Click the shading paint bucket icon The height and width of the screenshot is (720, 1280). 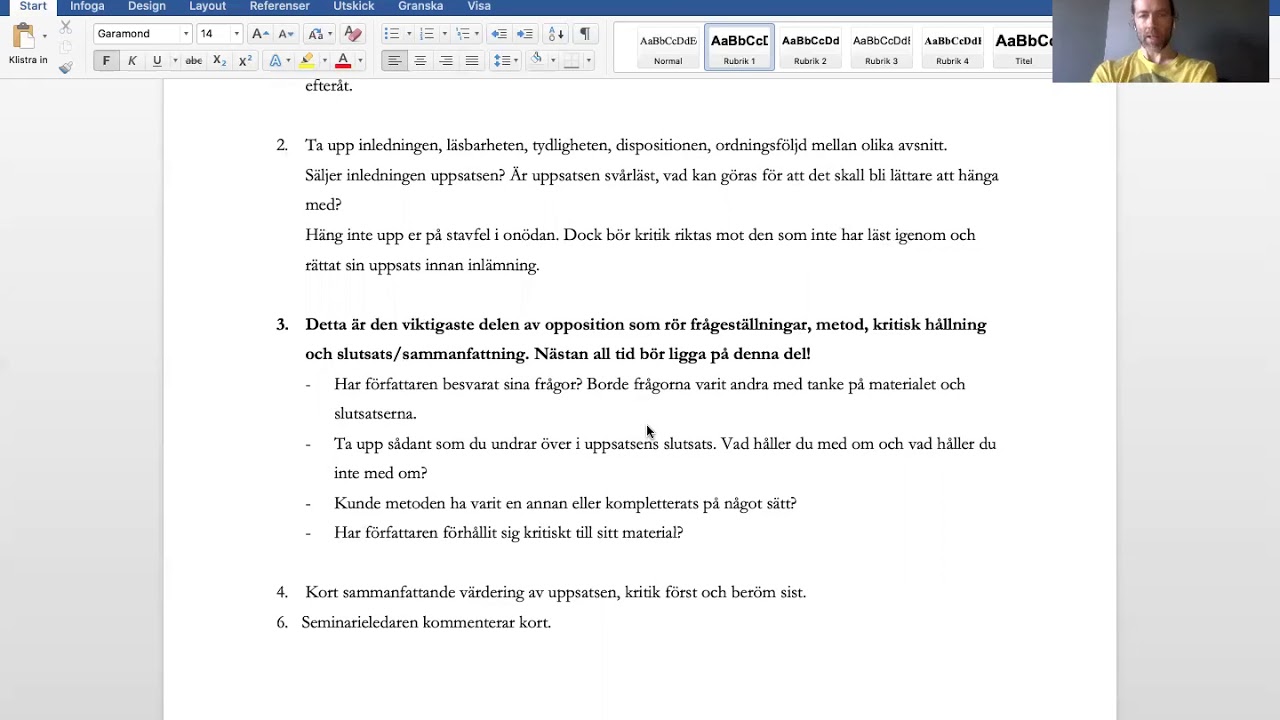tap(536, 60)
